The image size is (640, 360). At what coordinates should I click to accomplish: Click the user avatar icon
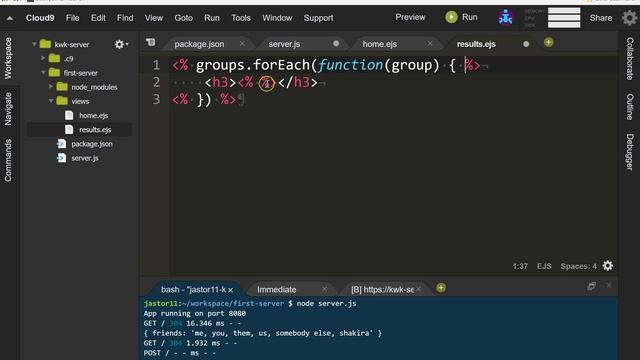505,18
